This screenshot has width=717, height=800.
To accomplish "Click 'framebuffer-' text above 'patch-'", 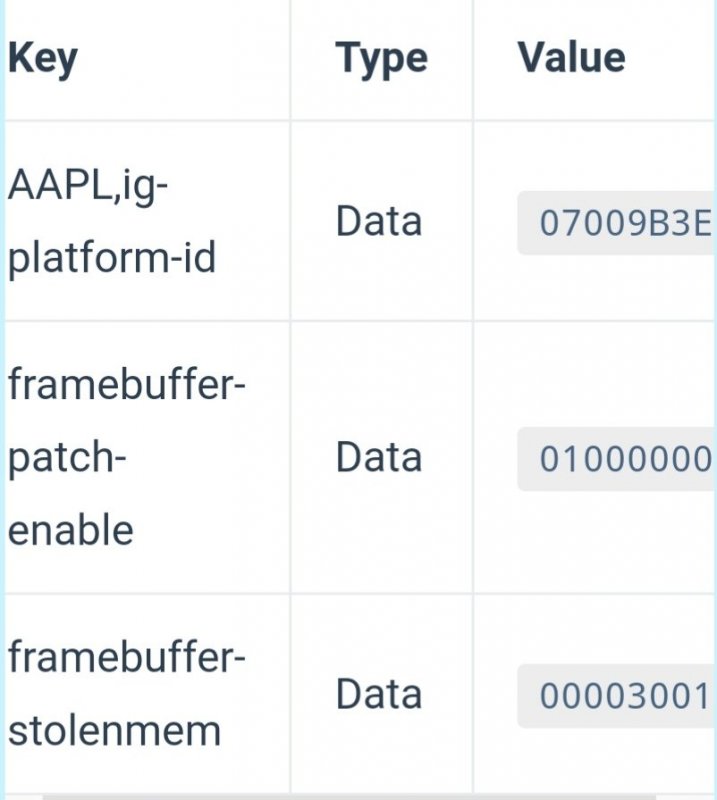I will pos(127,386).
